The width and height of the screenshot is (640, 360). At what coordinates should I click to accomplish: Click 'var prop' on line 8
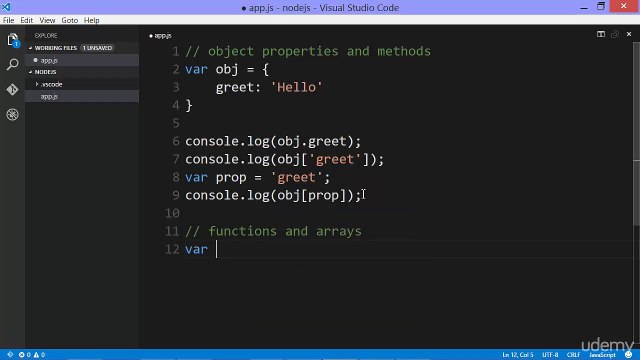point(216,178)
